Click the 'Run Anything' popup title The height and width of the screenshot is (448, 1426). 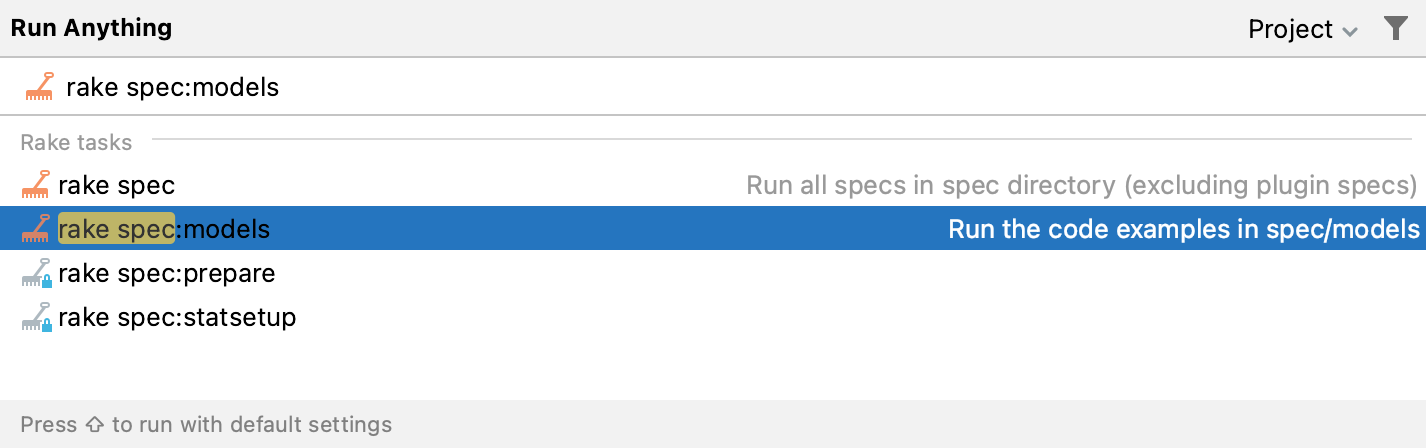(x=91, y=28)
